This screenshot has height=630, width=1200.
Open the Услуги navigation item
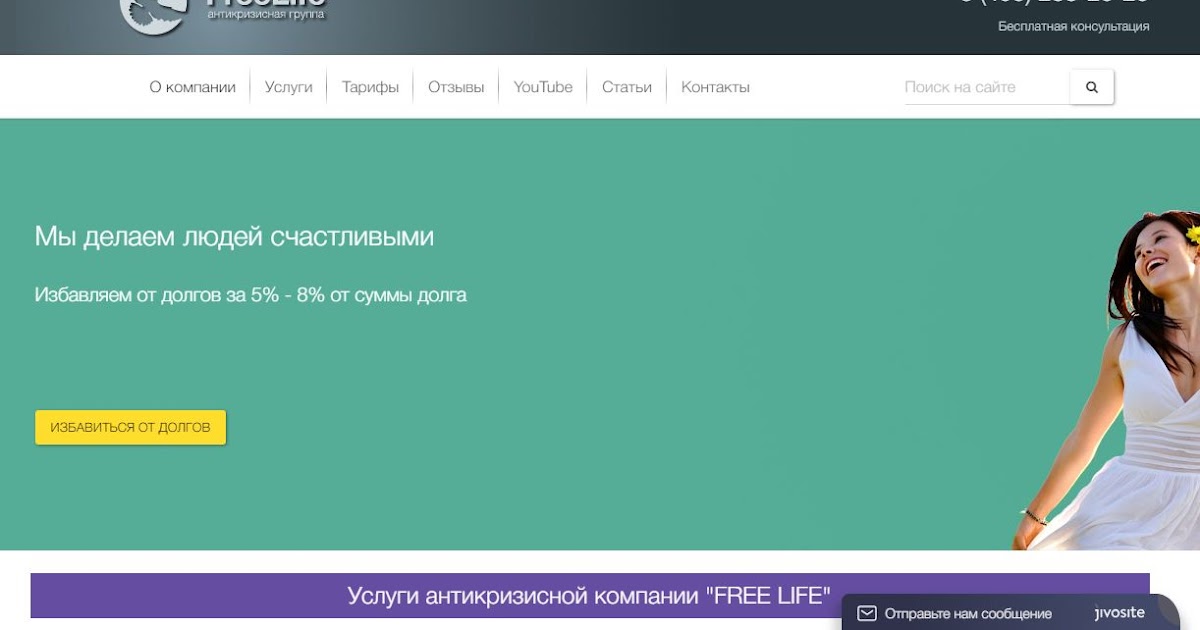tap(287, 87)
